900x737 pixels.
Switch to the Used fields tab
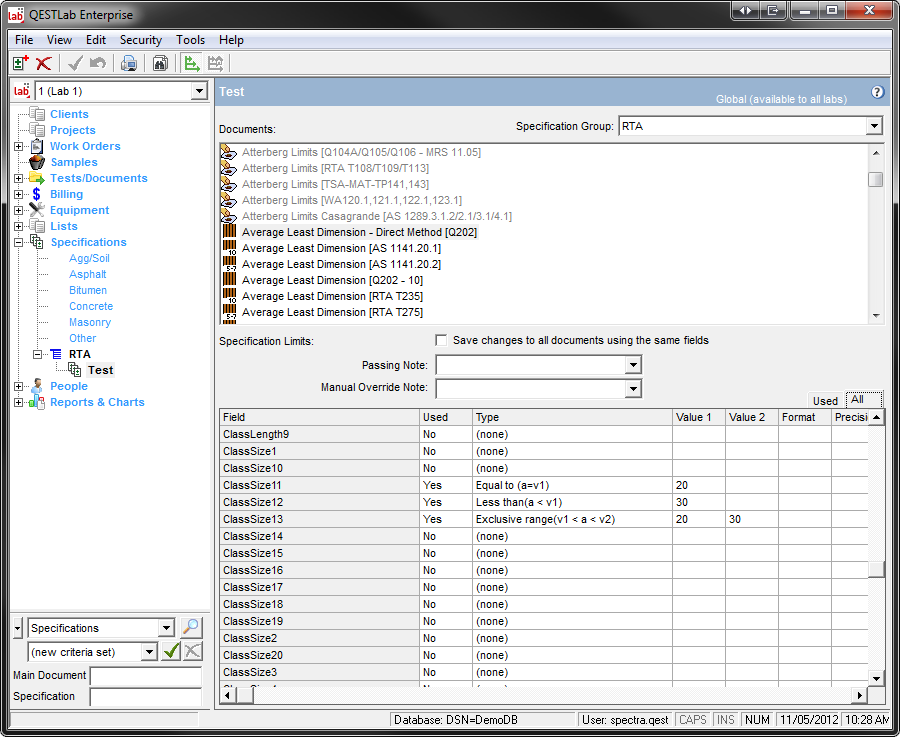click(825, 400)
